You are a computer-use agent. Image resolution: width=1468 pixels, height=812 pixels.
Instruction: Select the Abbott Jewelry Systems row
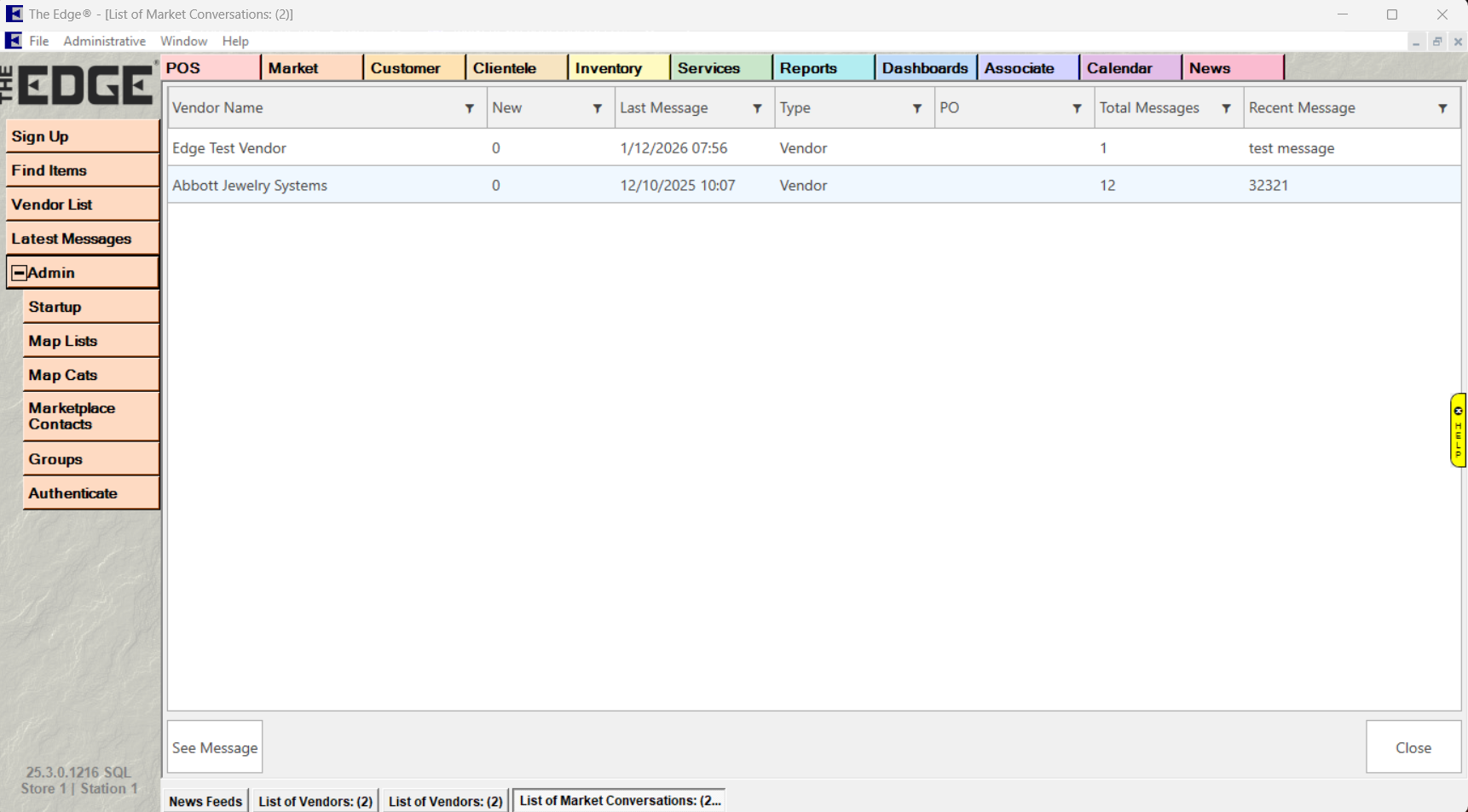250,185
